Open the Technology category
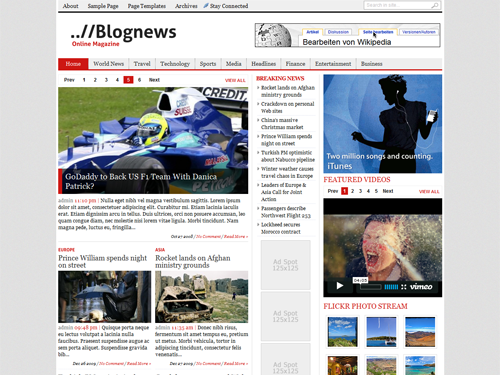 click(175, 64)
